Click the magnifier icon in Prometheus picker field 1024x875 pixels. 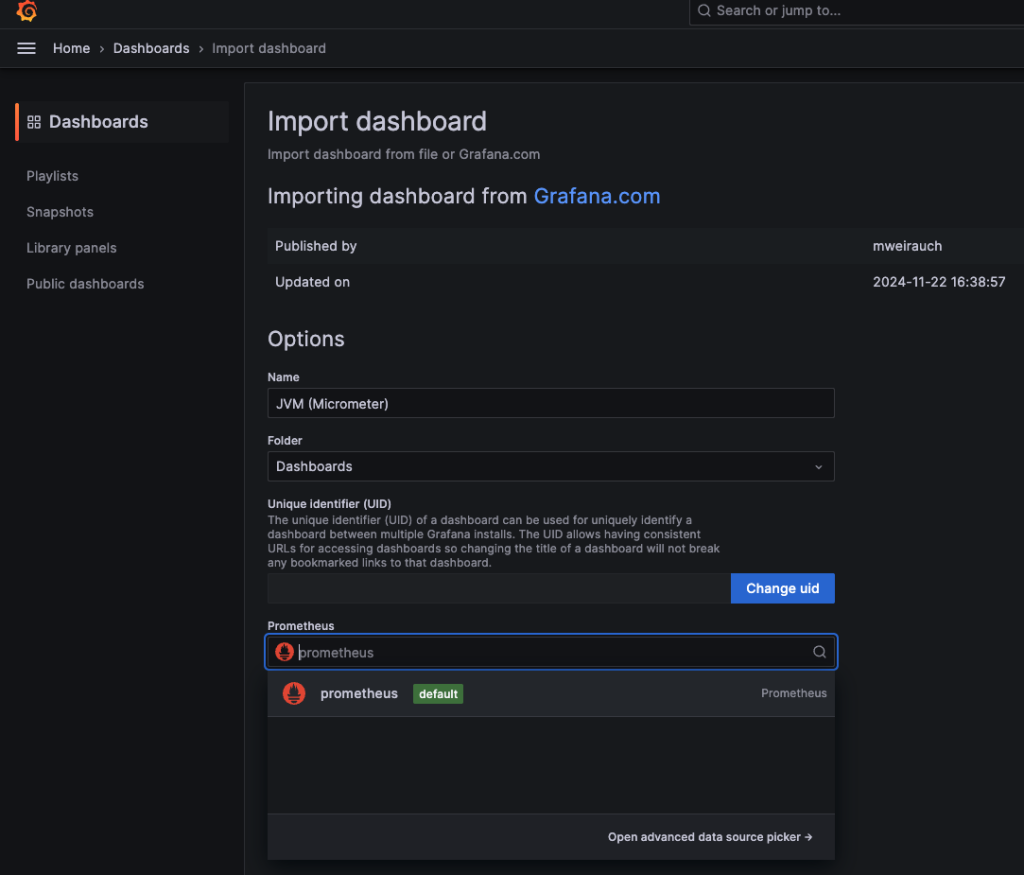[x=819, y=652]
